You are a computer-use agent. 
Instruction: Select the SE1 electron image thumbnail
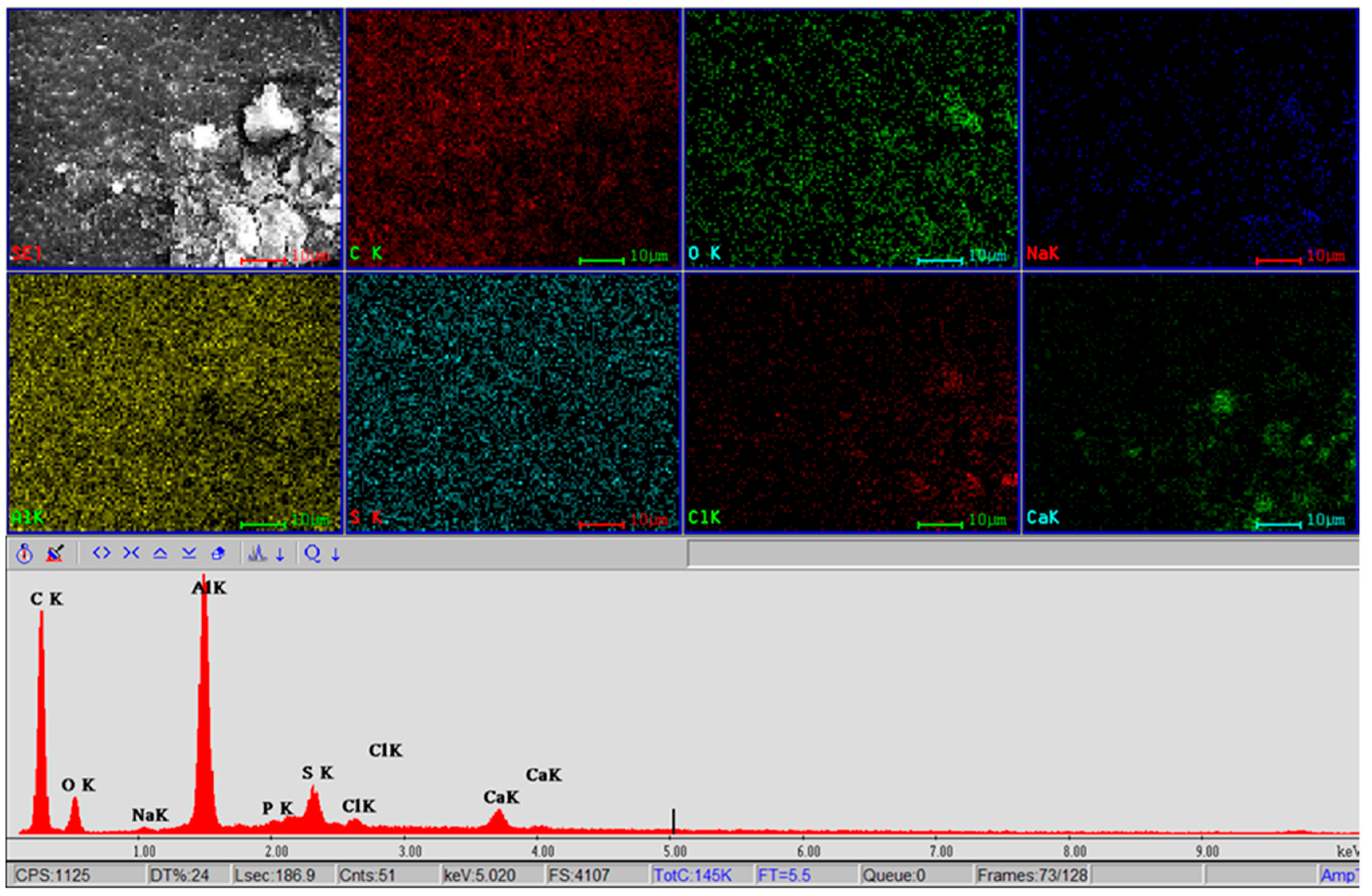pyautogui.click(x=175, y=138)
